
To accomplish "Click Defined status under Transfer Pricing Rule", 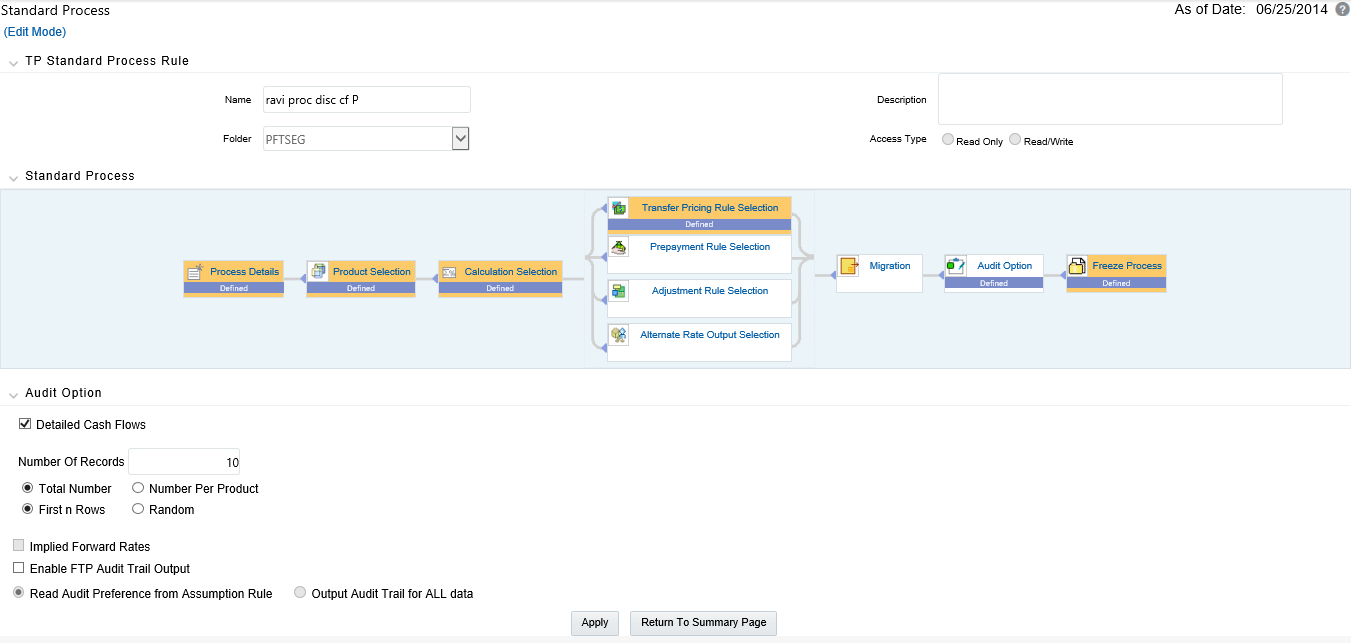I will pos(699,225).
